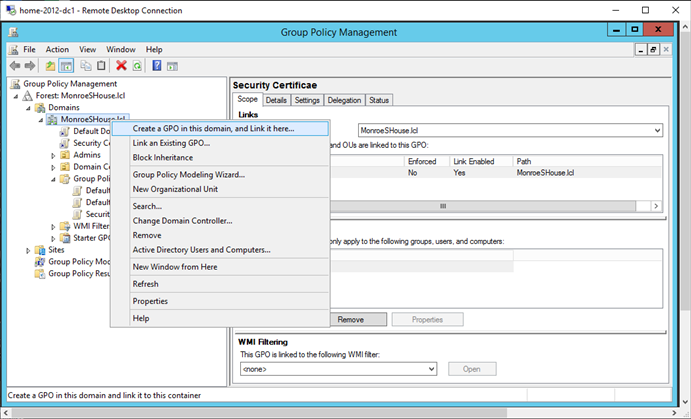Click the links list horizontal scrollbar right arrow
The height and width of the screenshot is (419, 691).
pyautogui.click(x=656, y=206)
